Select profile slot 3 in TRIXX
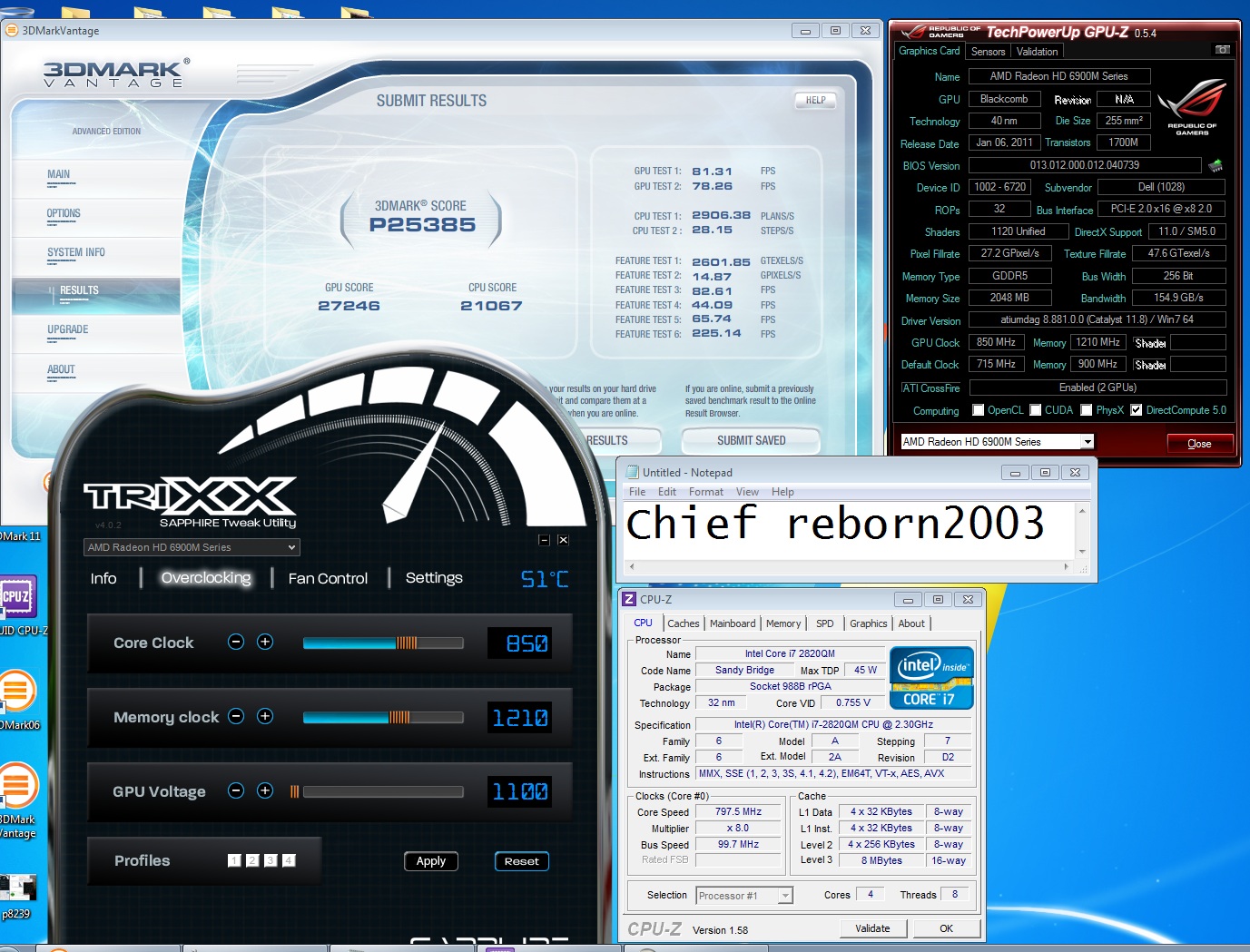 pos(271,860)
